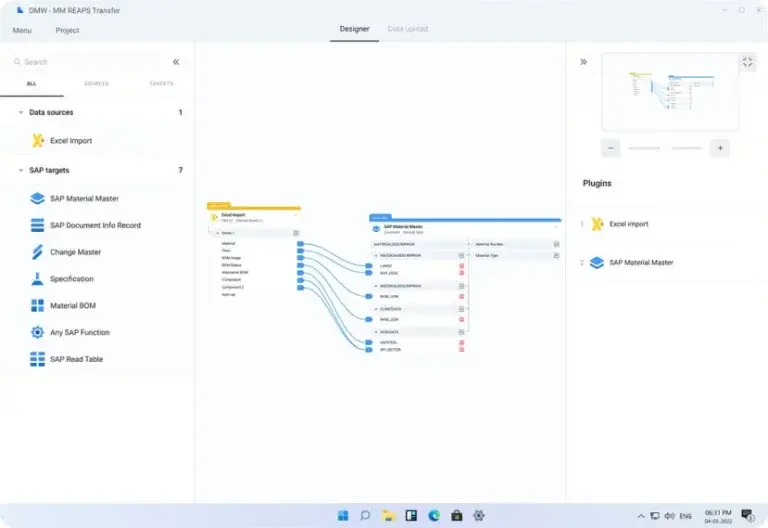
Task: Click the Search input field
Action: 90,62
